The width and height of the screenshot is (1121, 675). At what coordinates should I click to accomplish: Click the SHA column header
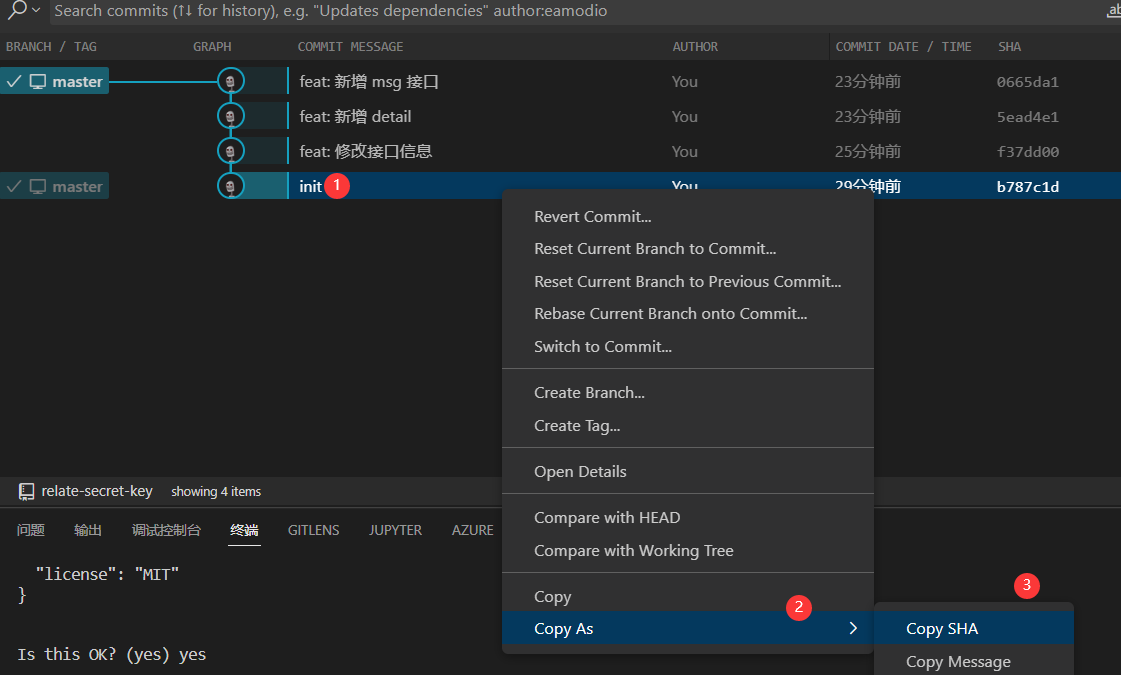click(x=1009, y=46)
